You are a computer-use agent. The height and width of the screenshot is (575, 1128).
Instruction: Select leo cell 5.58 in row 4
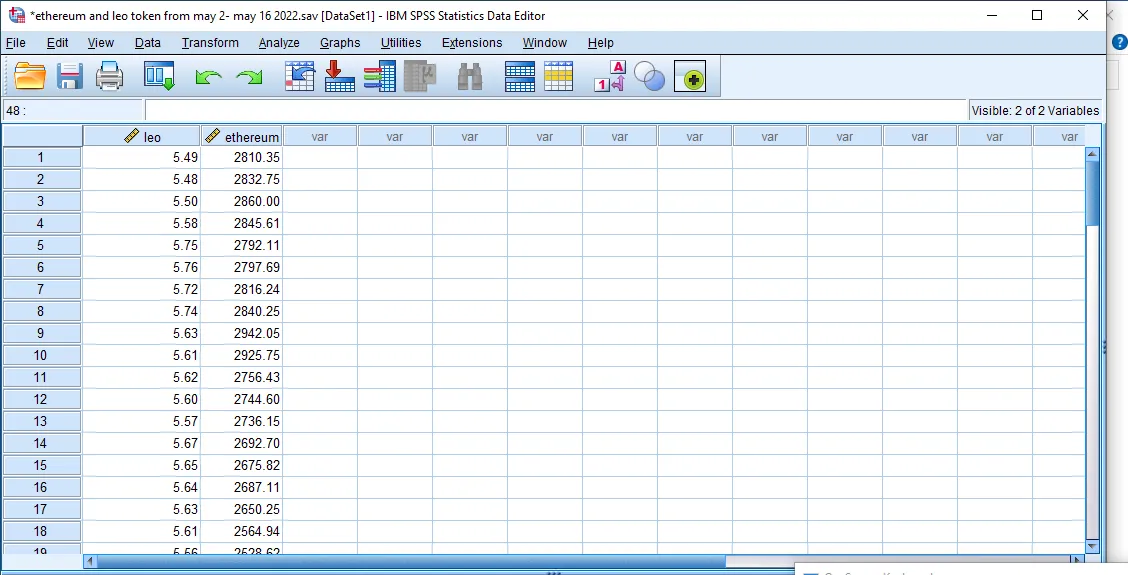point(142,223)
